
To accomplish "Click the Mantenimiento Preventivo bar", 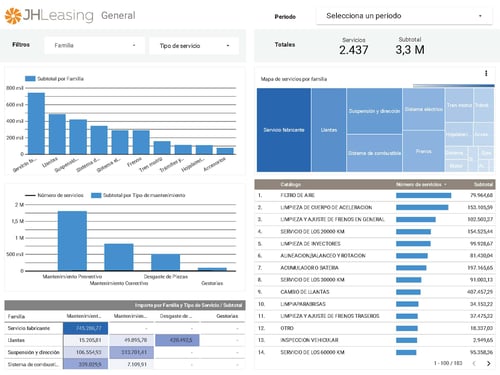I will point(72,241).
